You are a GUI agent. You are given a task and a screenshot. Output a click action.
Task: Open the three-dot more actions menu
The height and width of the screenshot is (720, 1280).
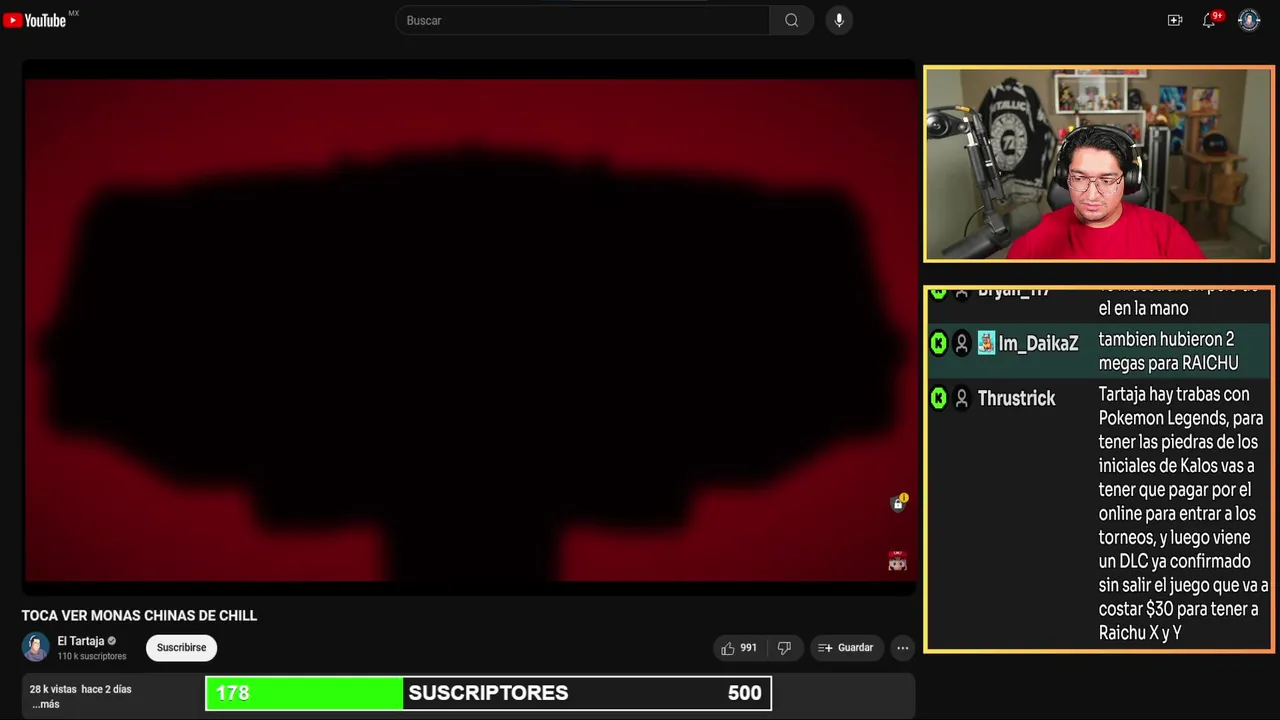pos(902,648)
